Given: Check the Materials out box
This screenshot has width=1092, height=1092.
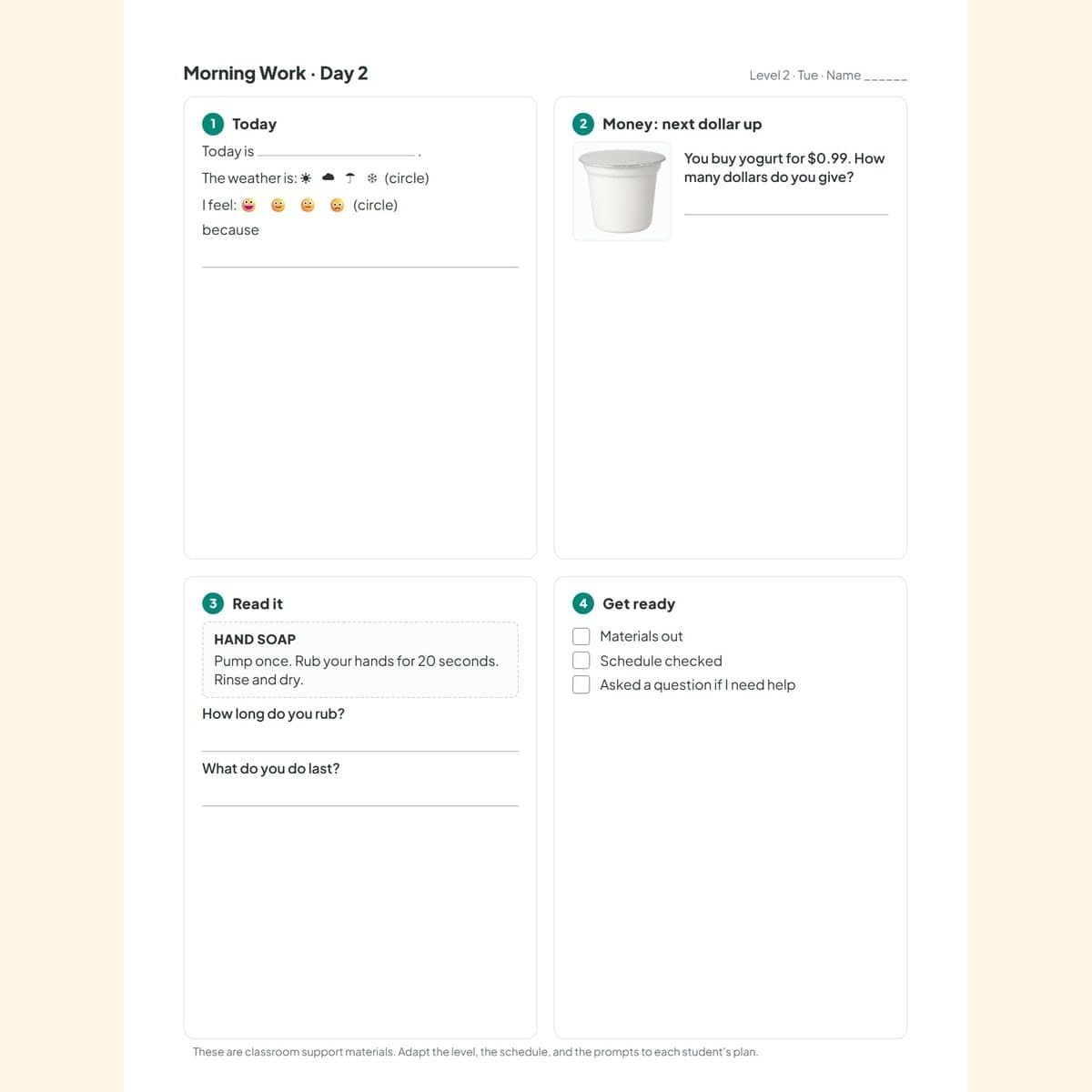Looking at the screenshot, I should [x=581, y=636].
